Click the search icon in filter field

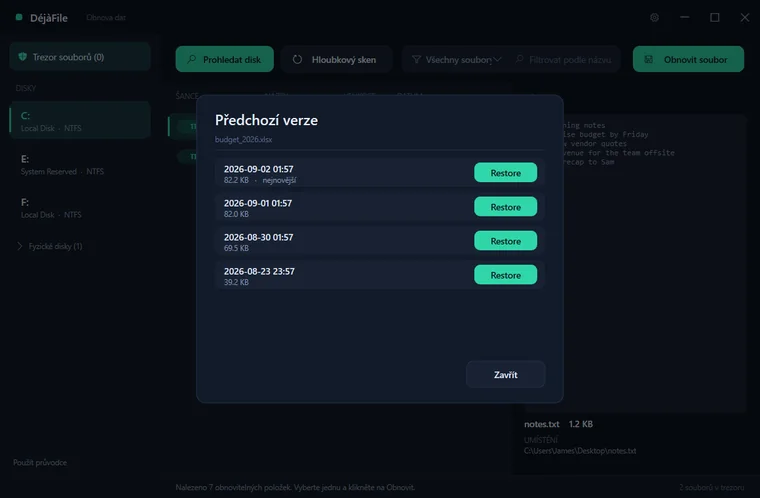coord(519,59)
